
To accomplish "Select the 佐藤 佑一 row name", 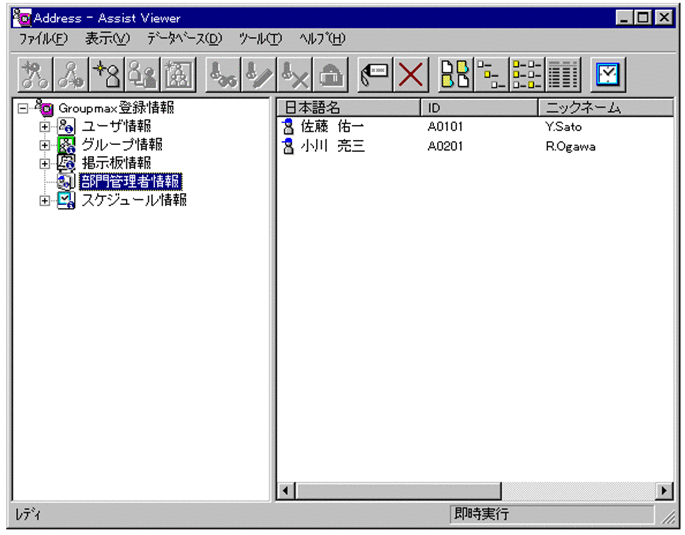I will (x=332, y=127).
